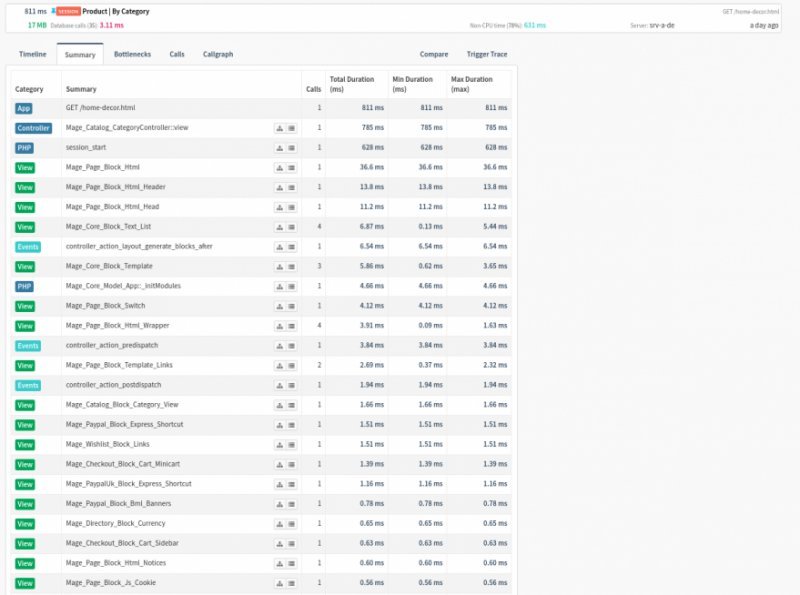Screen dimensions: 800x595
Task: Open list icon for Mage_Directory_Block_Currency row
Action: tap(291, 523)
